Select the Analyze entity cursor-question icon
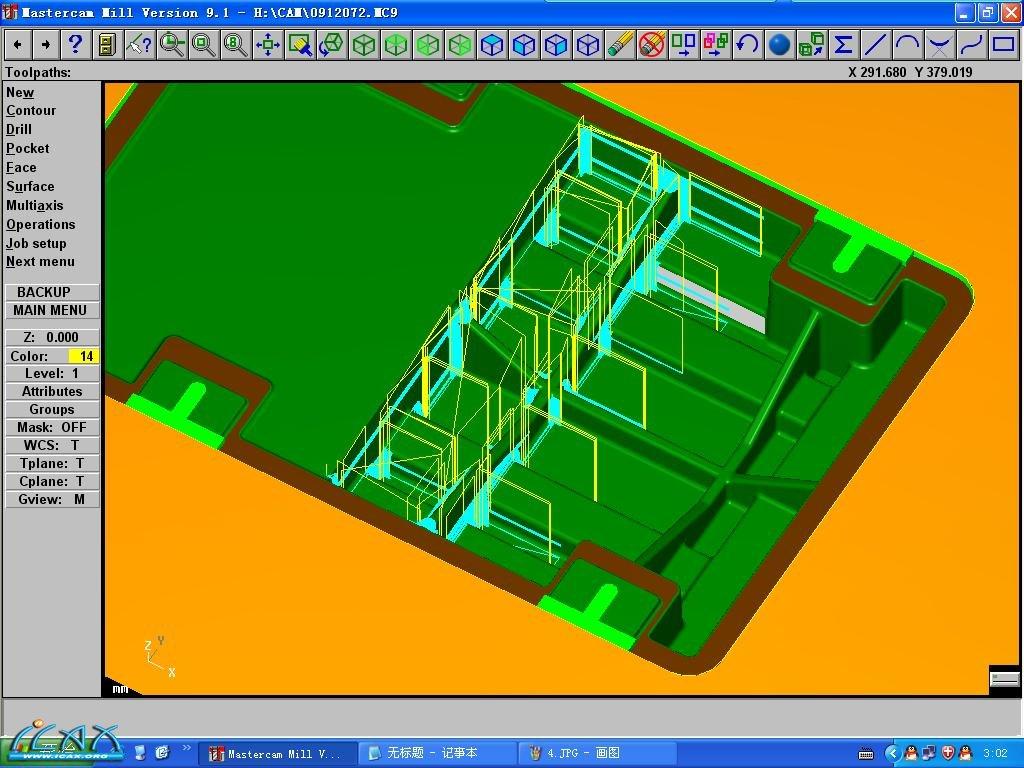This screenshot has width=1024, height=768. pos(139,45)
